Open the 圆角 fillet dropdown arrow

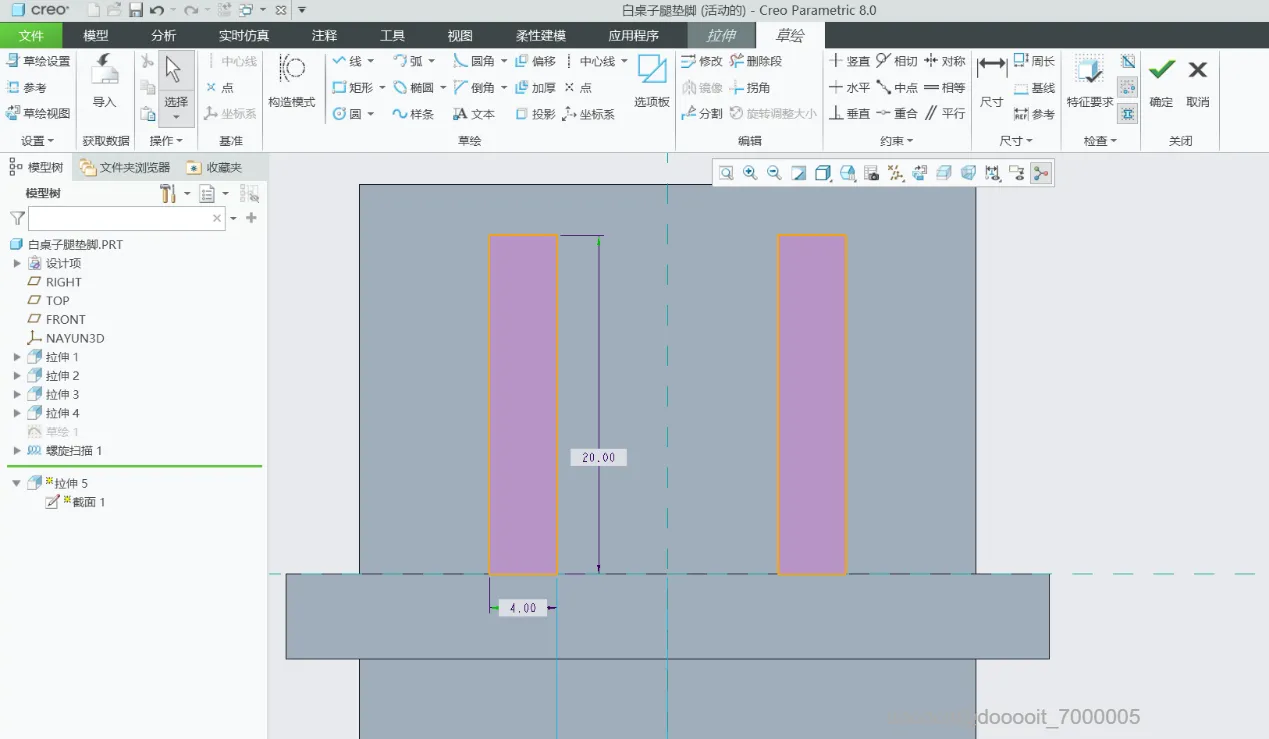coord(504,61)
